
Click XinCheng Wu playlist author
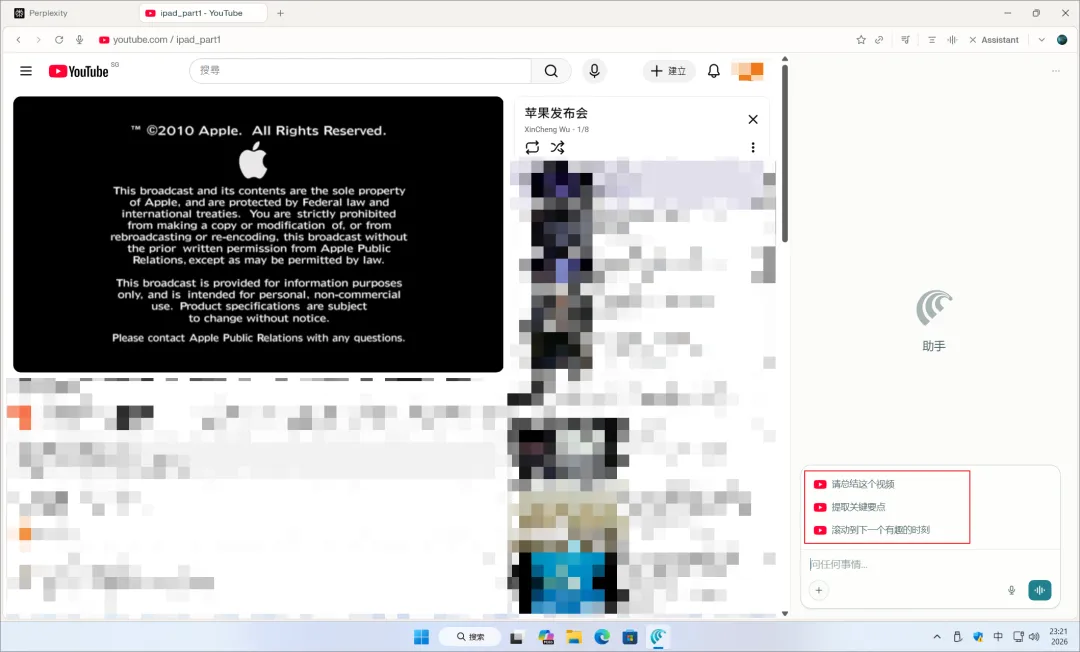click(x=547, y=129)
